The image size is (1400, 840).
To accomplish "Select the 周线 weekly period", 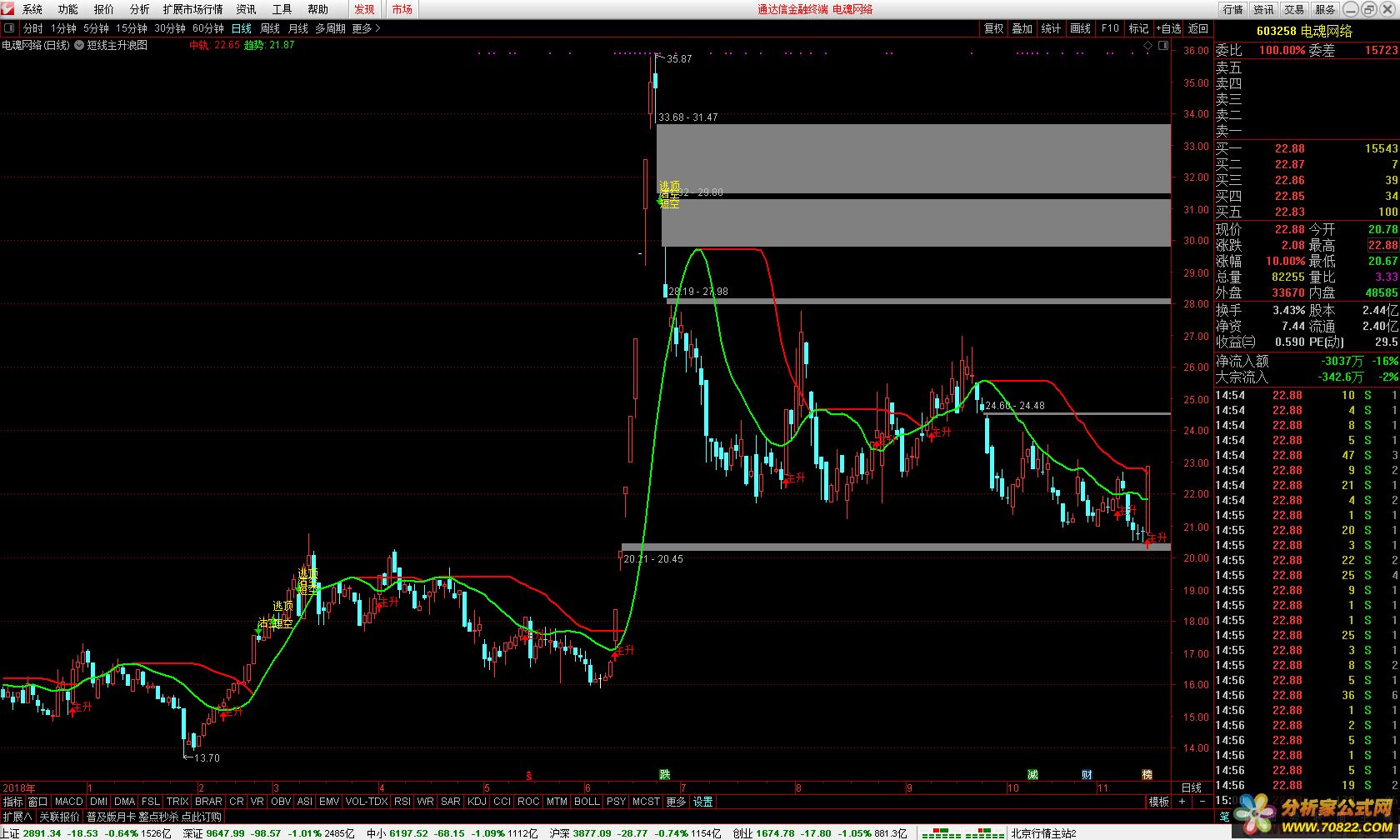I will tap(270, 28).
